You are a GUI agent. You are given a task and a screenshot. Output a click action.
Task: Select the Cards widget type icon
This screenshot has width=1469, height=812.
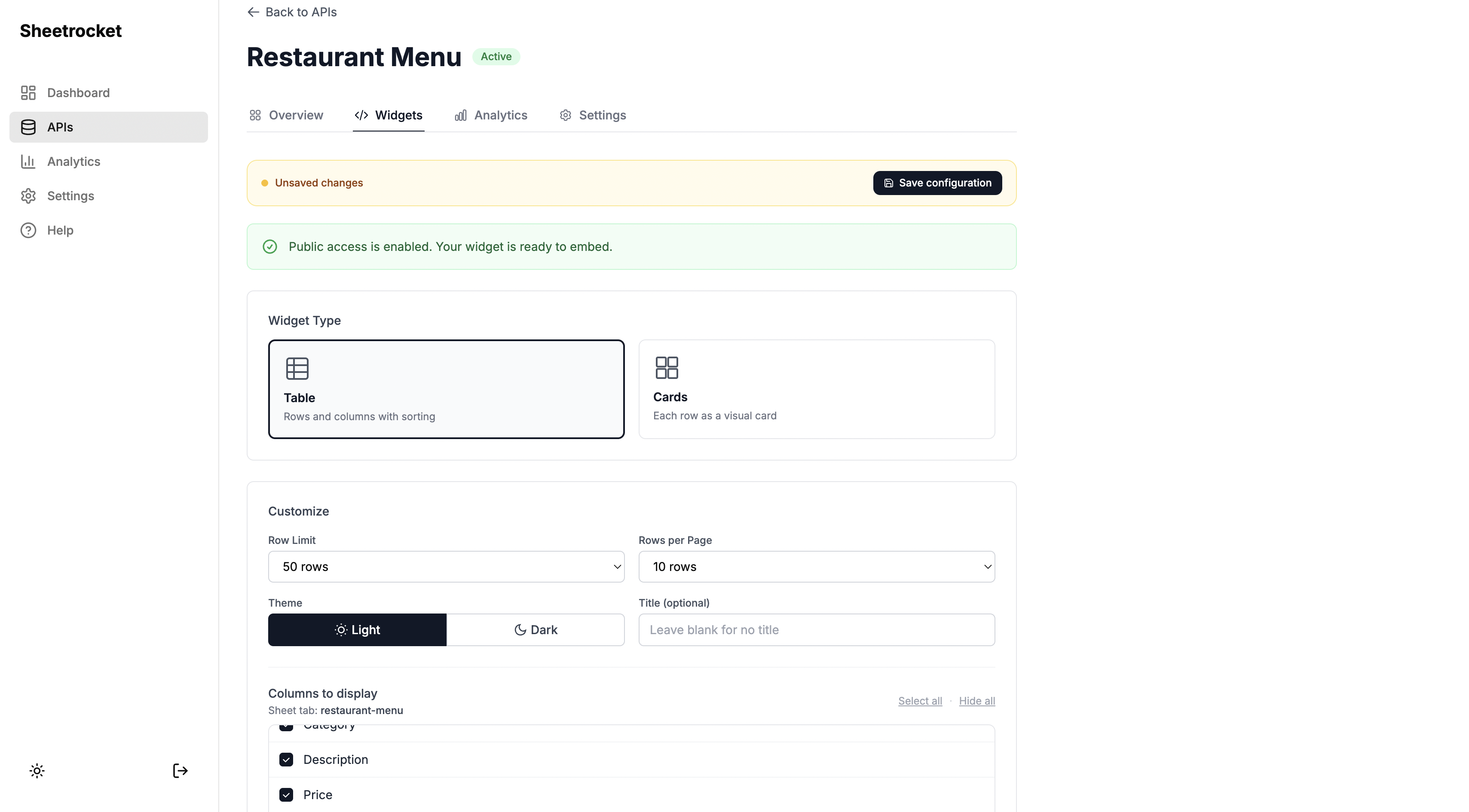click(x=667, y=368)
